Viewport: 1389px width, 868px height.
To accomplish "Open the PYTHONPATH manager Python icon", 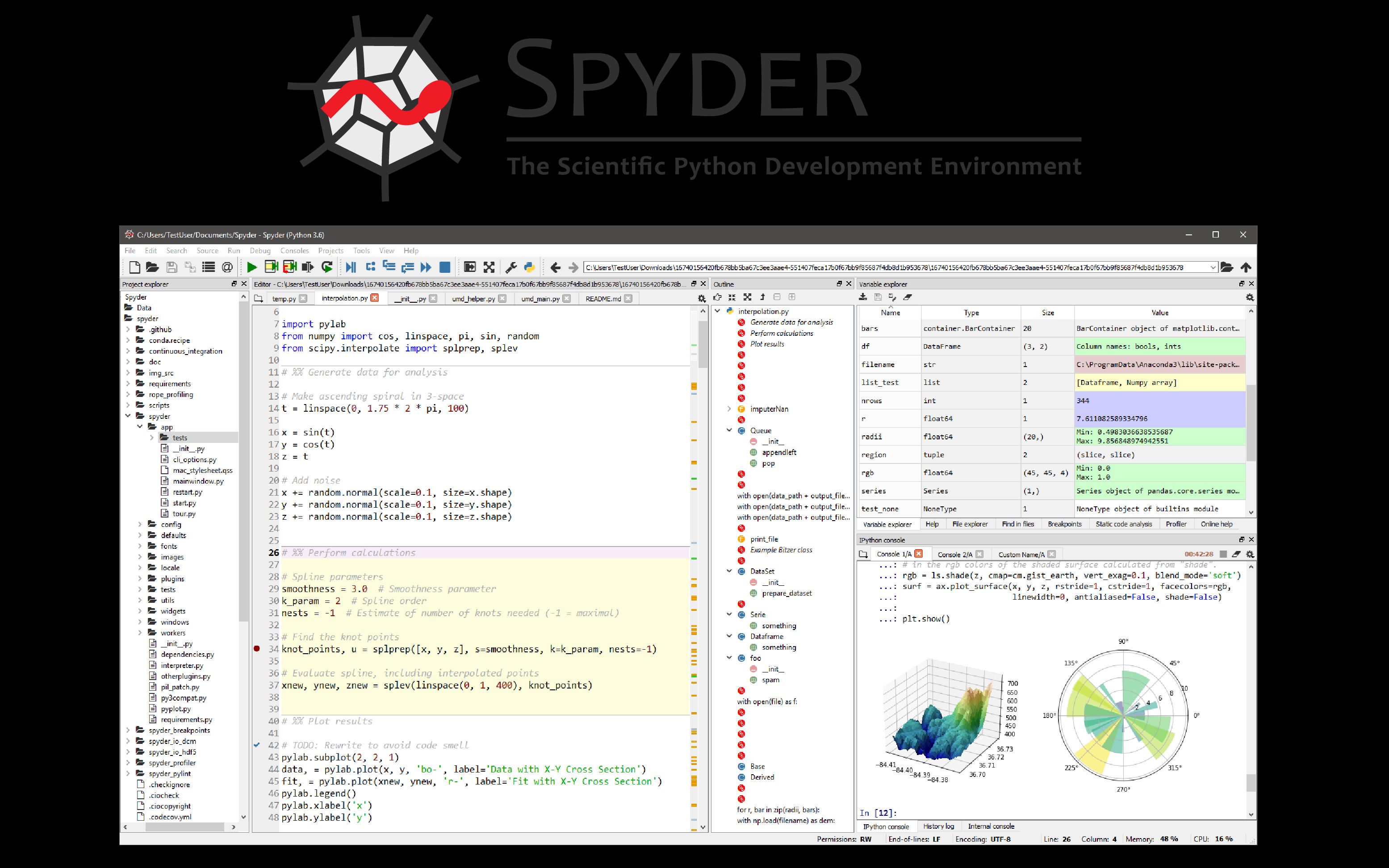I will coord(529,267).
